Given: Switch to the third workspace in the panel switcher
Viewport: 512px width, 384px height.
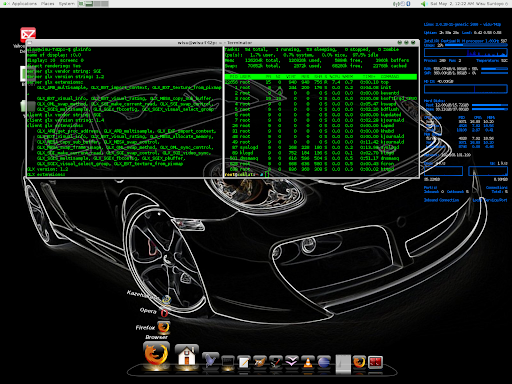Looking at the screenshot, I should [x=97, y=4].
